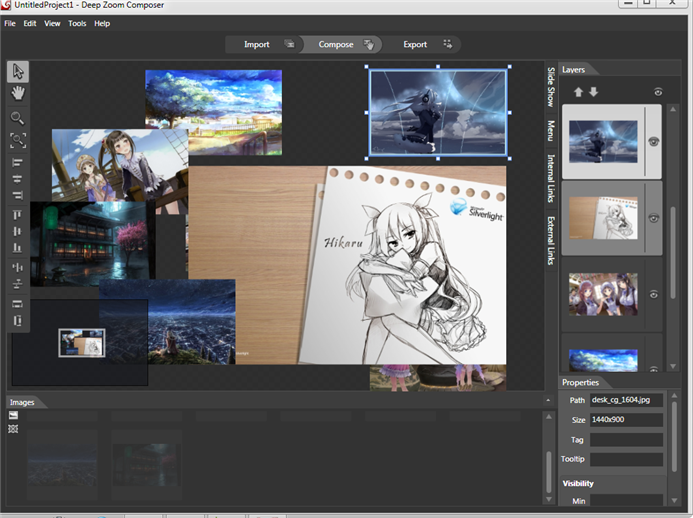Toggle visibility of all layers eye icon

click(x=658, y=92)
